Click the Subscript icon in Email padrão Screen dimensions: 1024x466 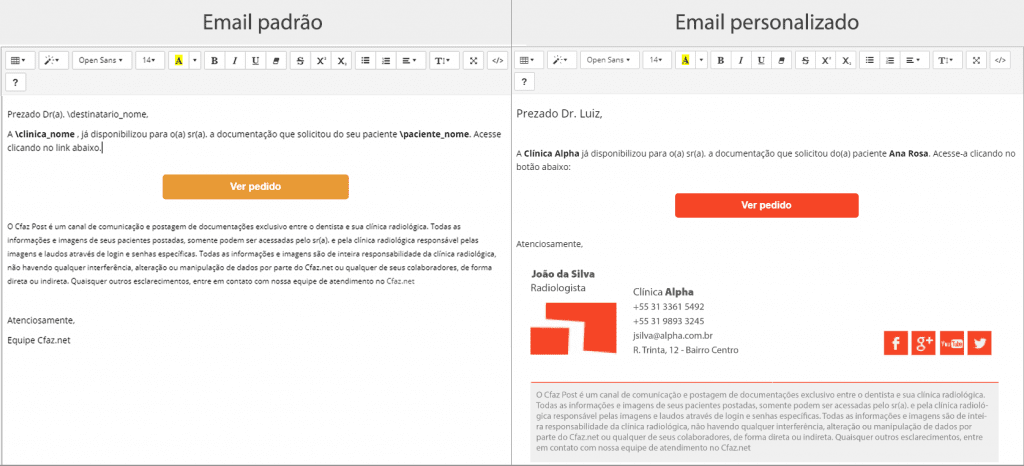342,60
